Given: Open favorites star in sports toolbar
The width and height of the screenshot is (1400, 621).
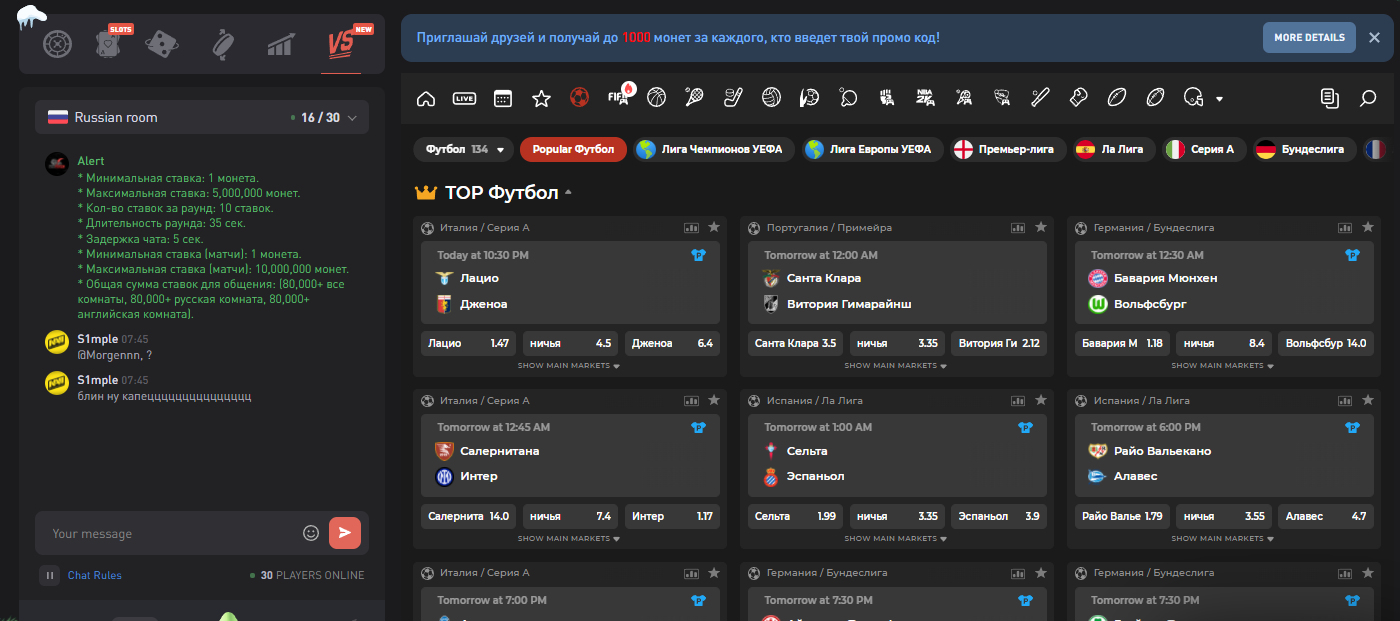Looking at the screenshot, I should (x=541, y=98).
